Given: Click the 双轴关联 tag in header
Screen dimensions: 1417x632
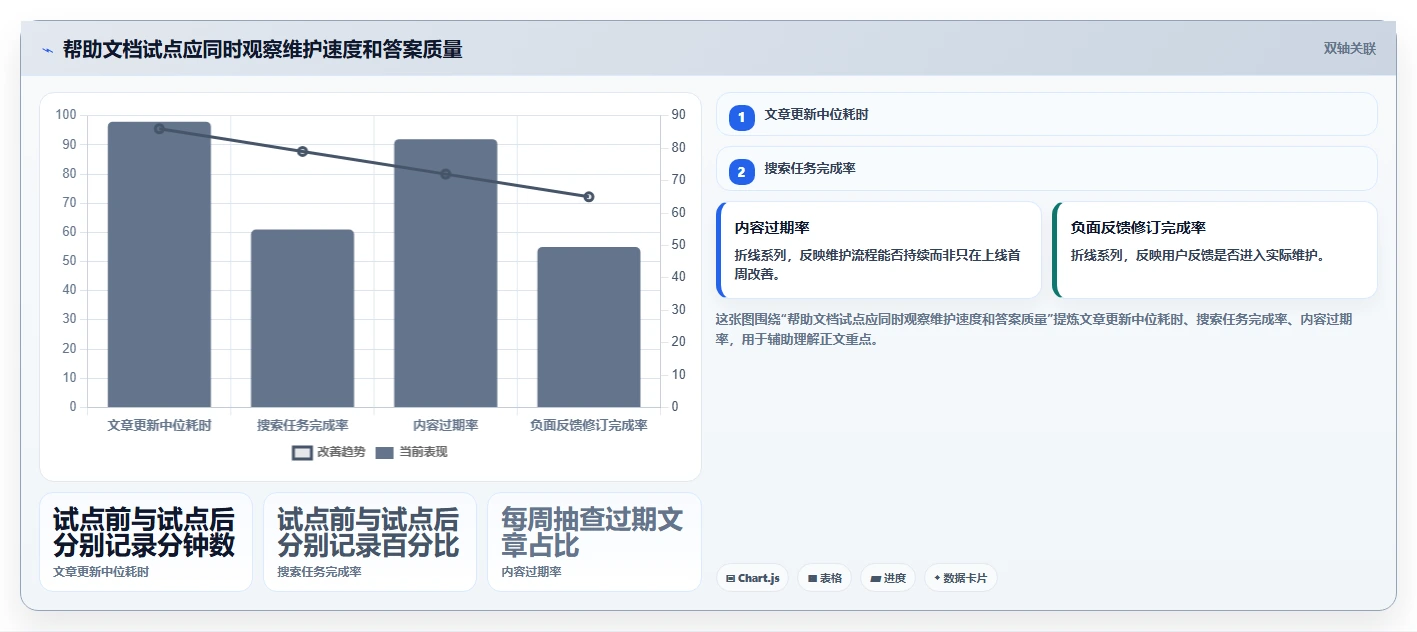Looking at the screenshot, I should click(1350, 48).
